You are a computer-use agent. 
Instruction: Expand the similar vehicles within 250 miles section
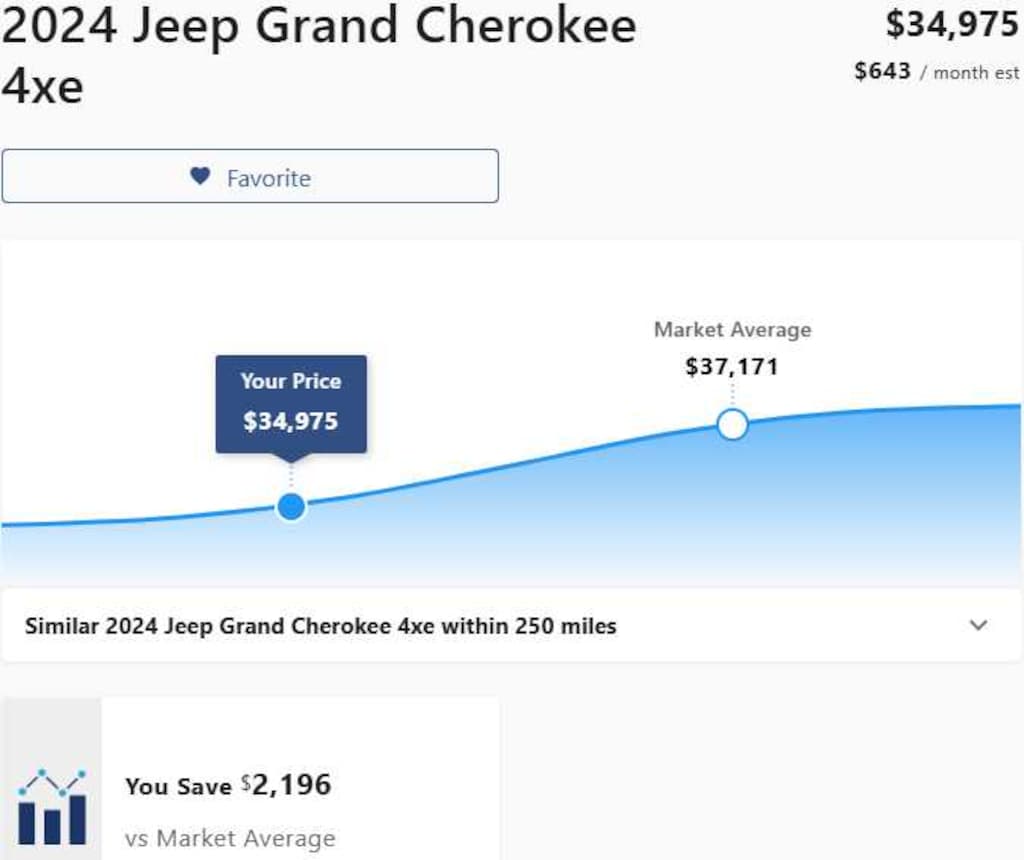320,626
